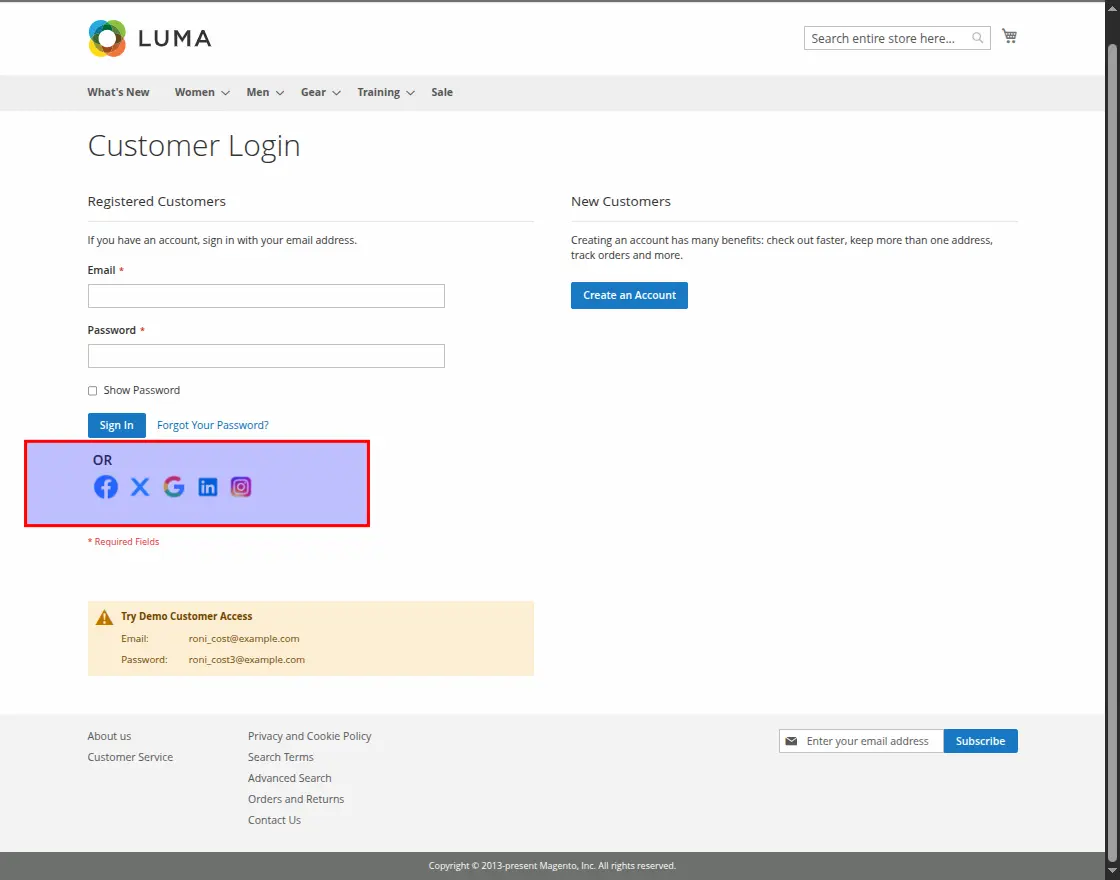Go to the Sale menu item
Image resolution: width=1120 pixels, height=880 pixels.
pyautogui.click(x=442, y=92)
